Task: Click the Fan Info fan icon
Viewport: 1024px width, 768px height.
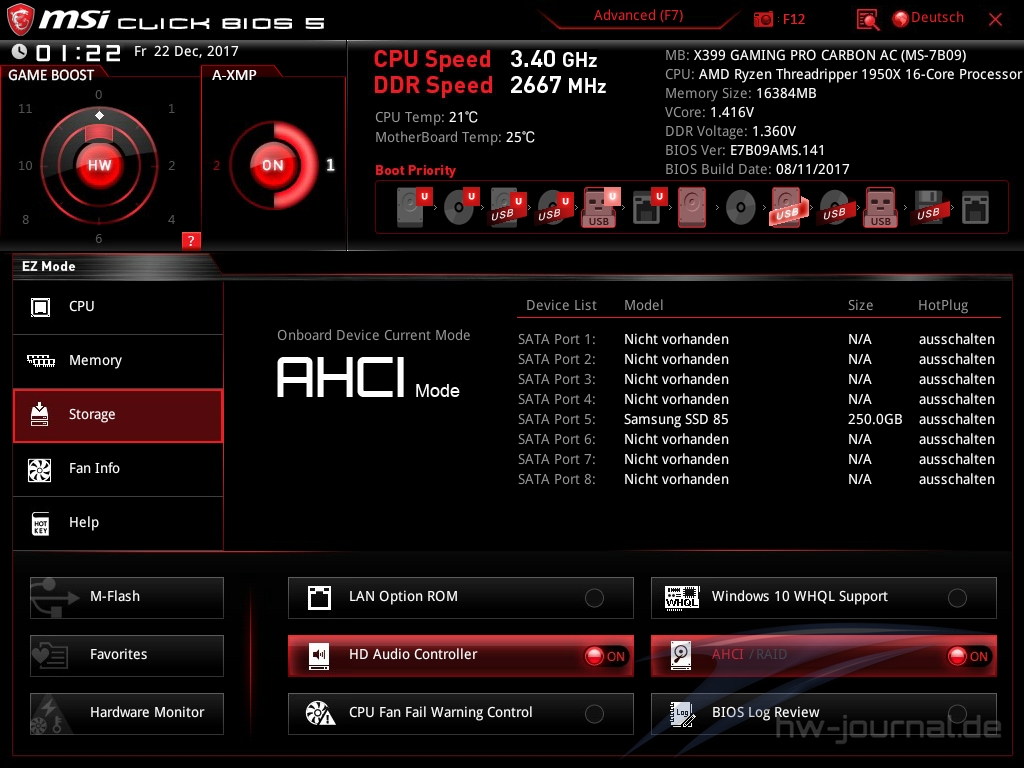Action: (39, 470)
